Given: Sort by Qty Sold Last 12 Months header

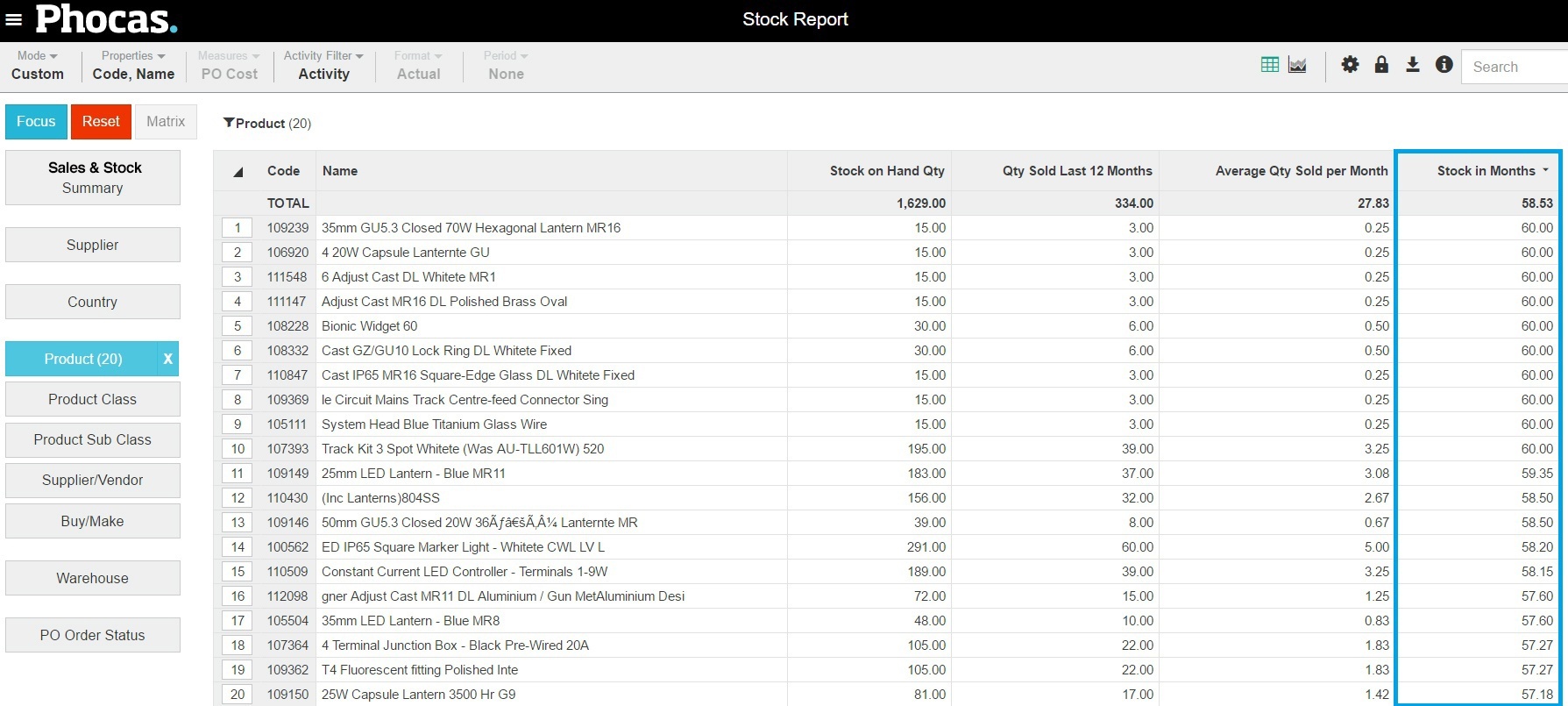Looking at the screenshot, I should coord(1077,171).
